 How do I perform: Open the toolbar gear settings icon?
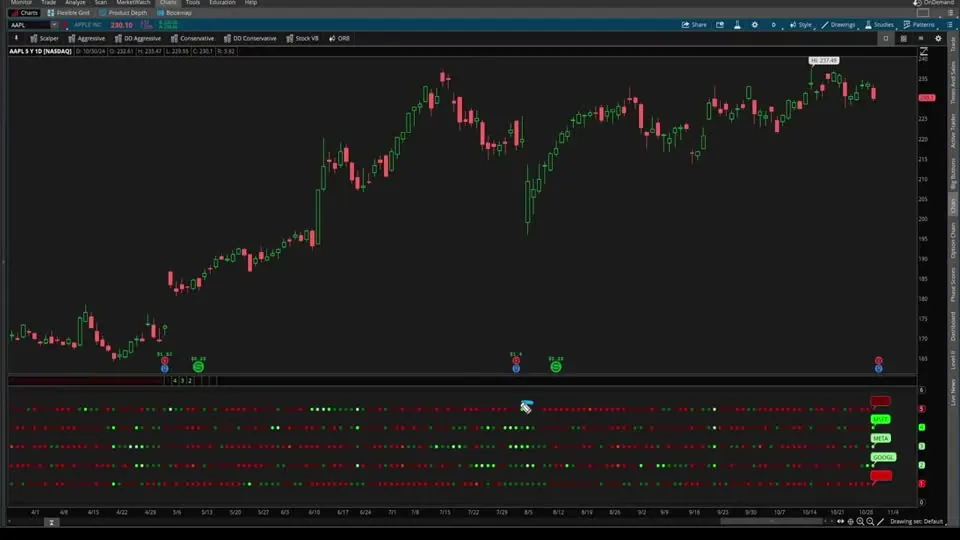[x=939, y=39]
